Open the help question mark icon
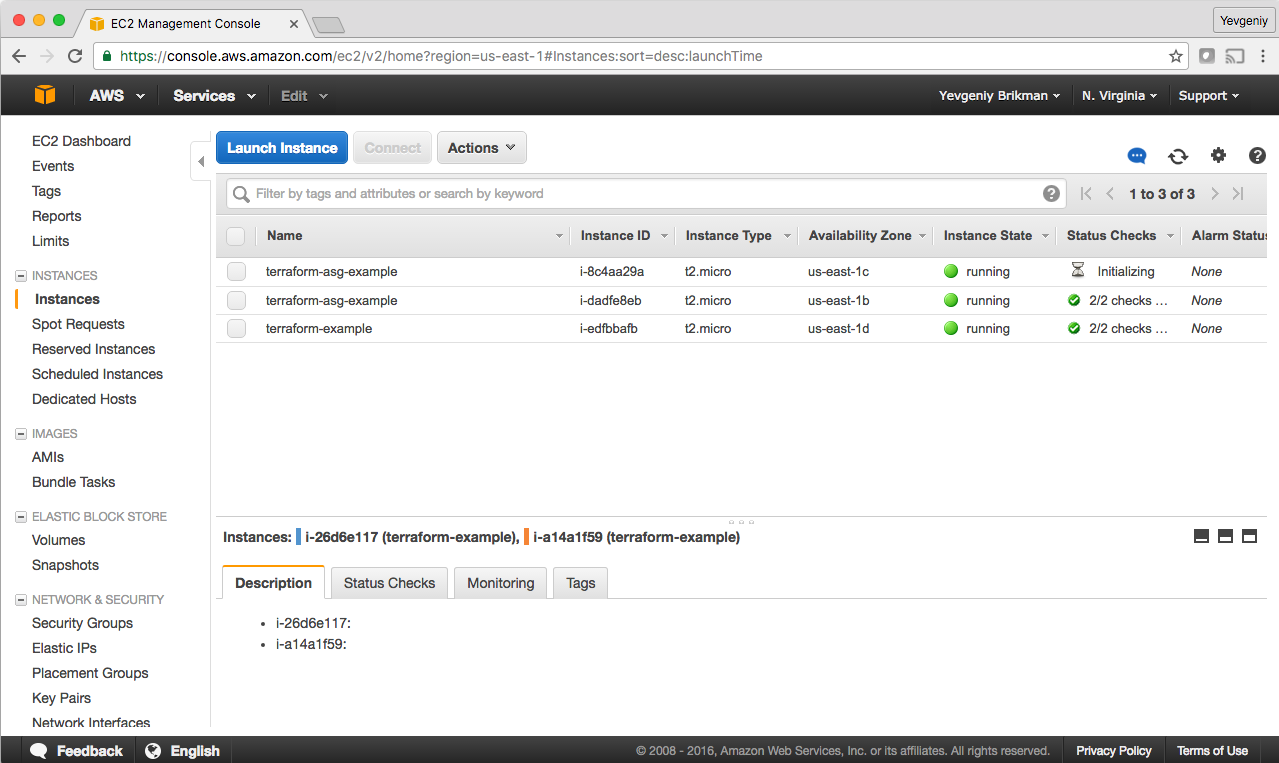 tap(1257, 156)
